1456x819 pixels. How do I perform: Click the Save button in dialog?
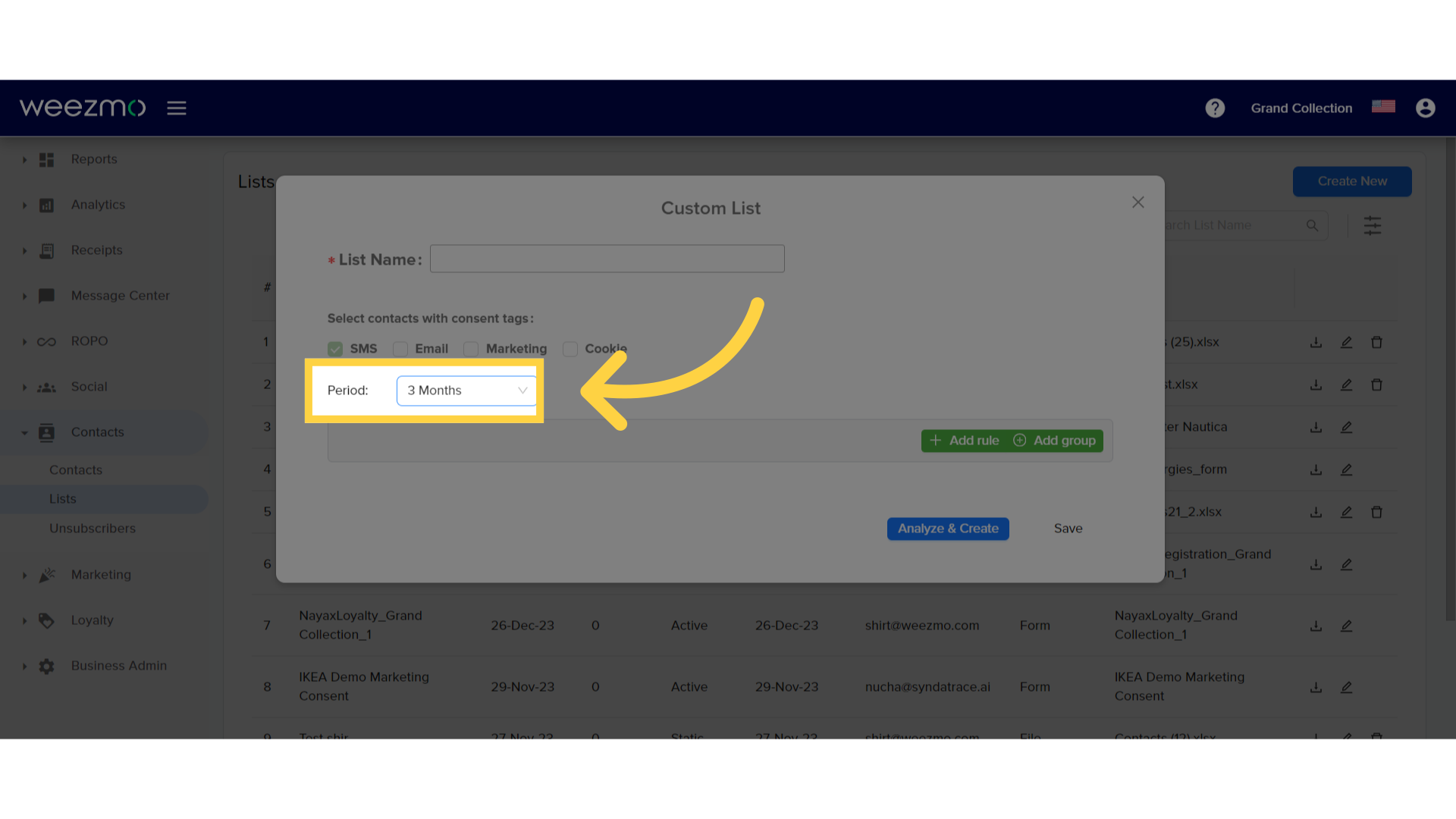tap(1068, 529)
